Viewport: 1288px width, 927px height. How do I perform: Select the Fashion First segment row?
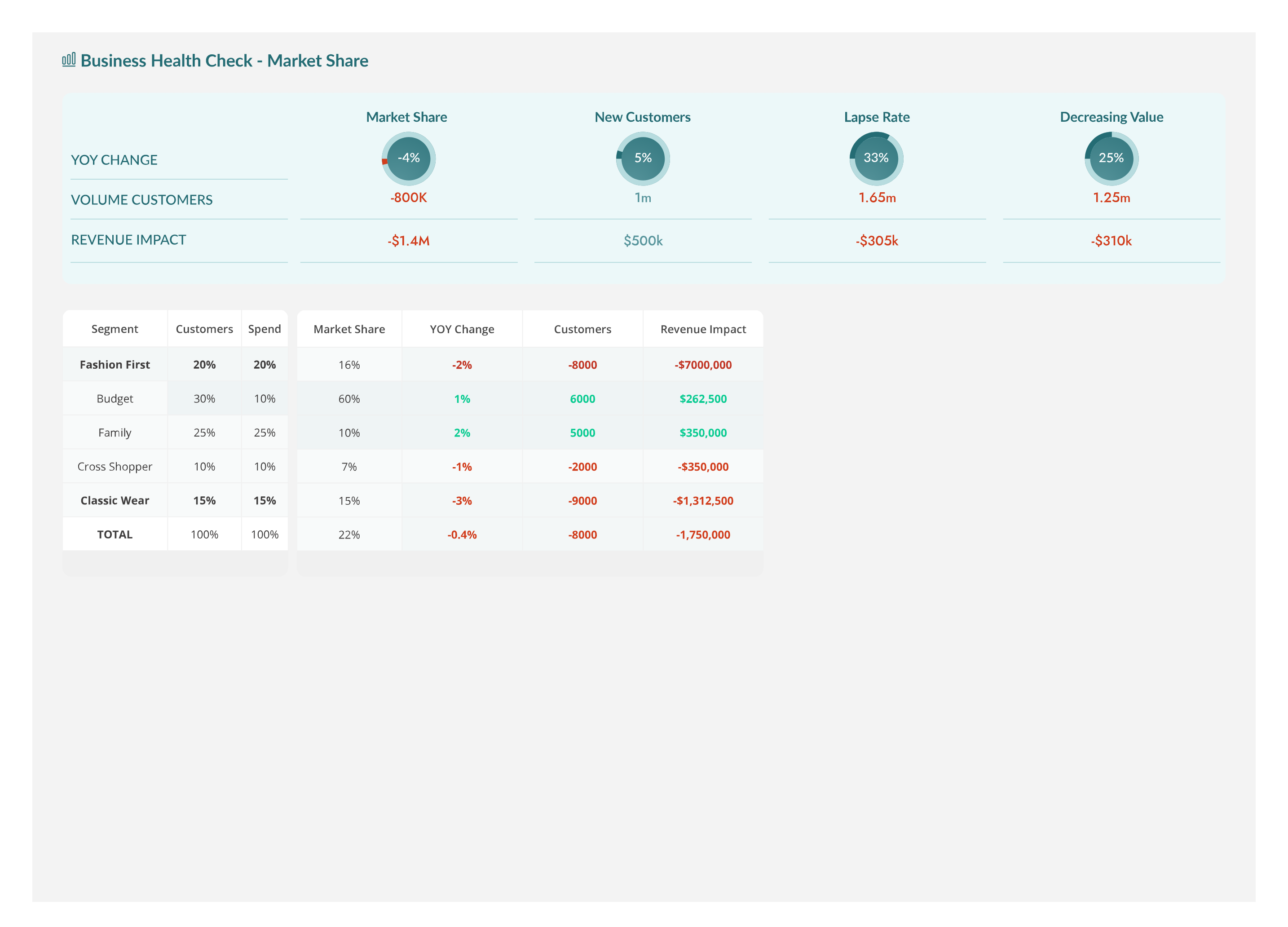(115, 365)
